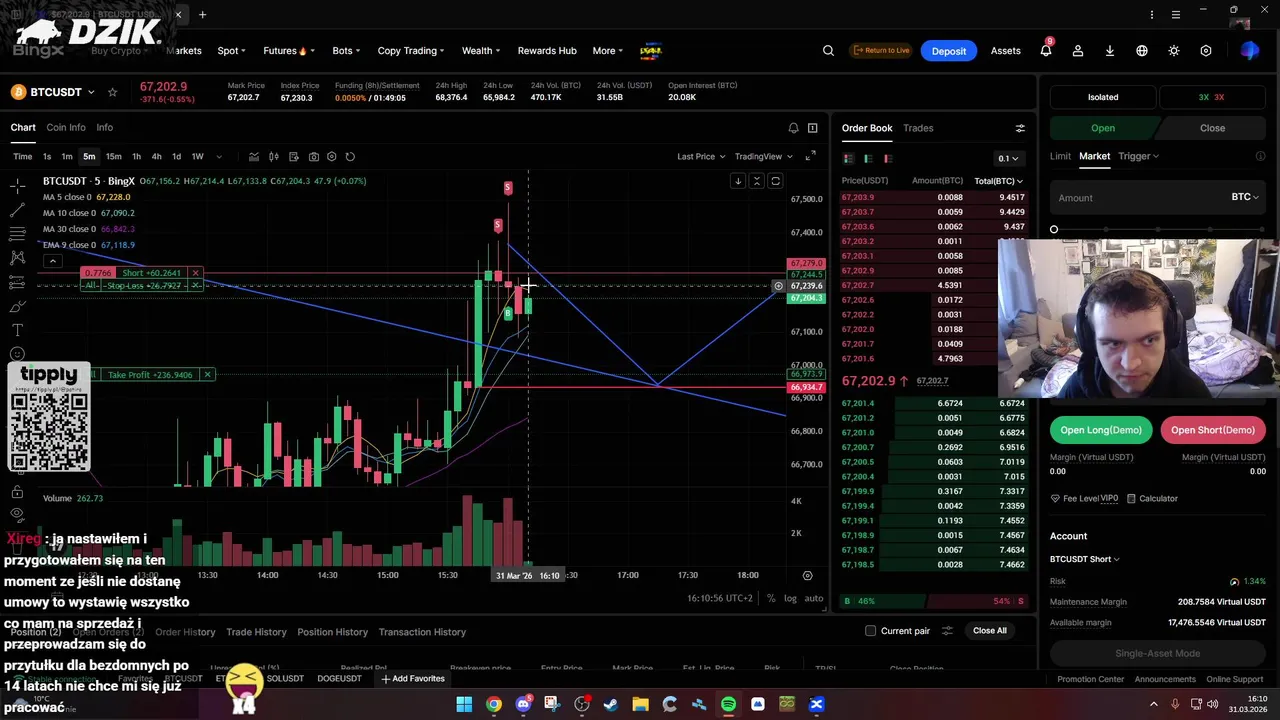Open the download app icon
Viewport: 1280px width, 720px height.
[1110, 51]
